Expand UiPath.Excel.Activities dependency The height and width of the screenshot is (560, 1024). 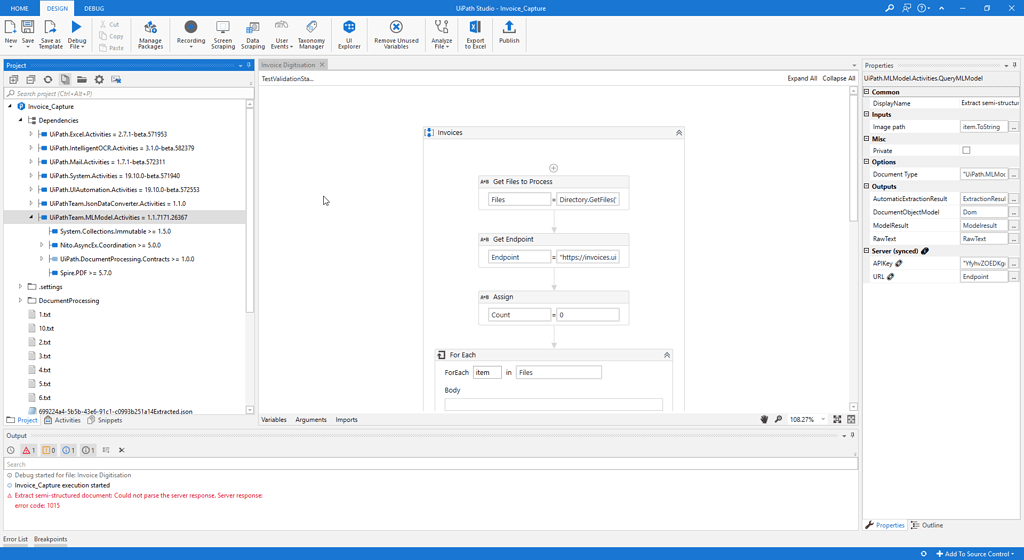point(31,134)
